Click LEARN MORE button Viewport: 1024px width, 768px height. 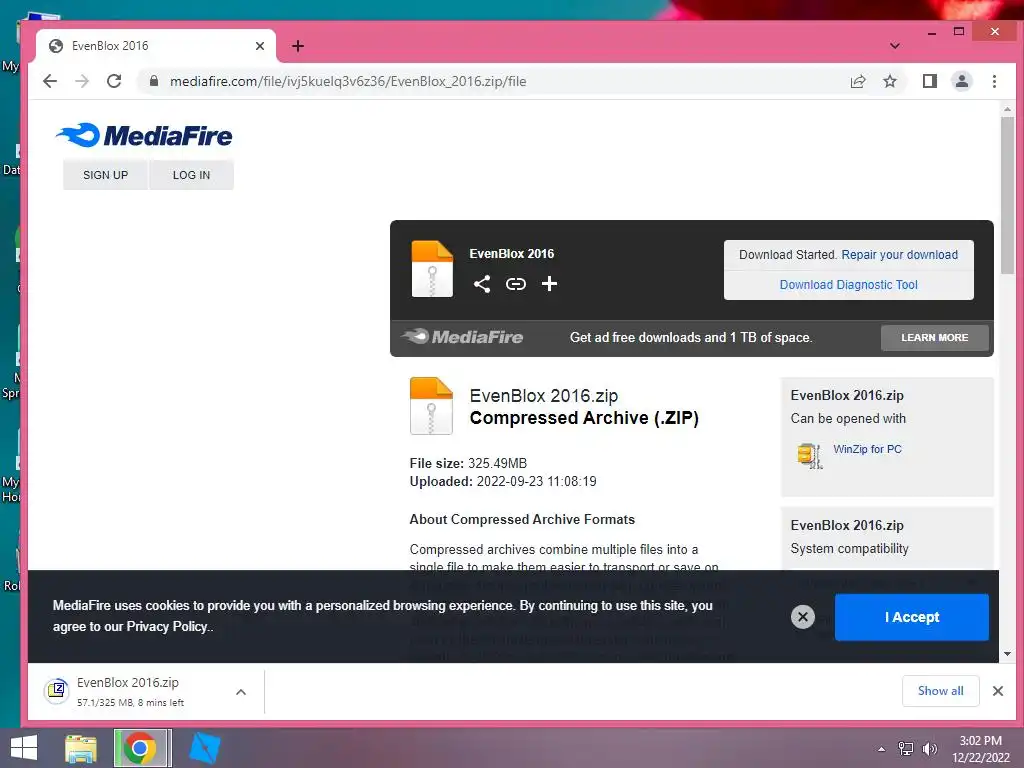point(935,338)
